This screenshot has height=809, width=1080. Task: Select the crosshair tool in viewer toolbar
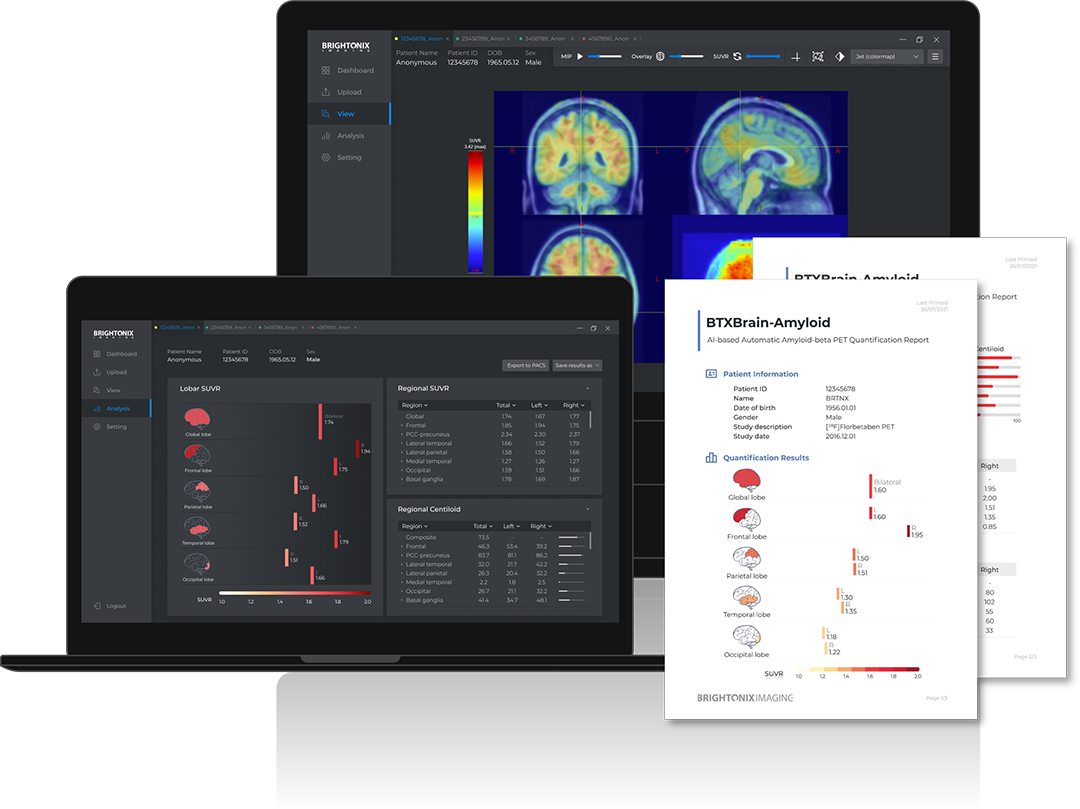796,57
